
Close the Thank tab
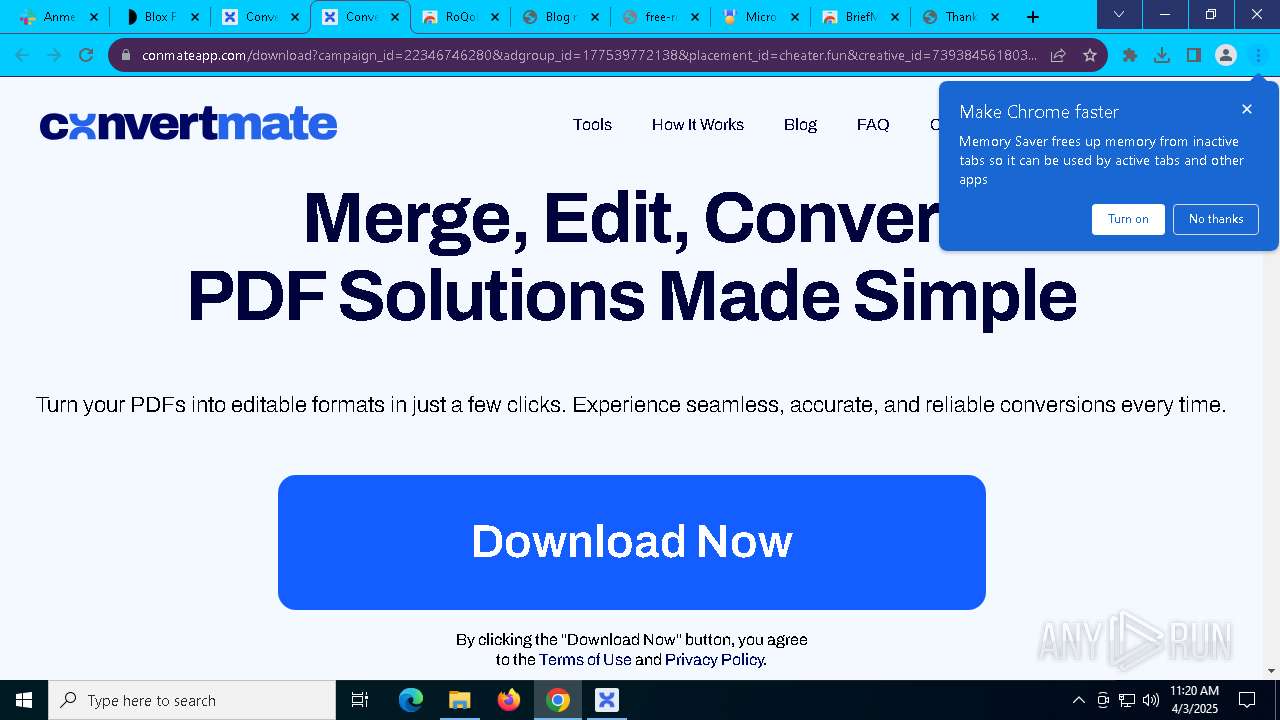point(995,17)
